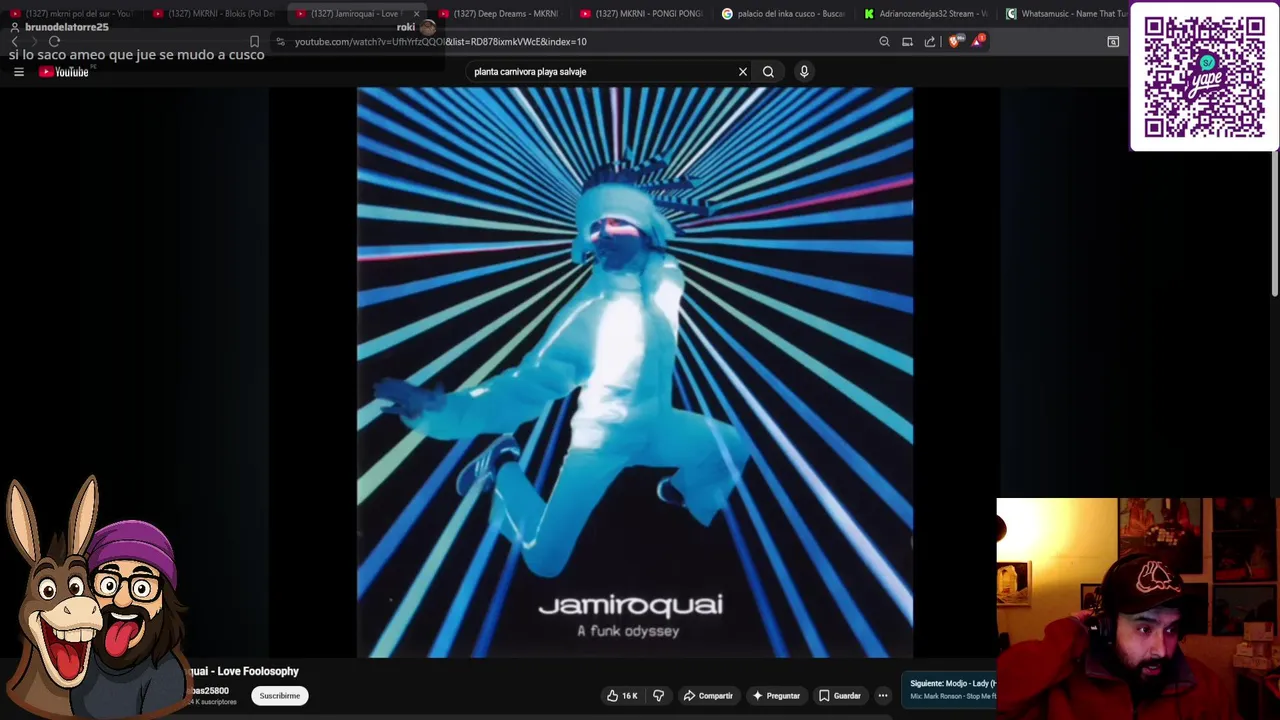
Task: Click the Jamiroquai album cover video
Action: point(635,372)
